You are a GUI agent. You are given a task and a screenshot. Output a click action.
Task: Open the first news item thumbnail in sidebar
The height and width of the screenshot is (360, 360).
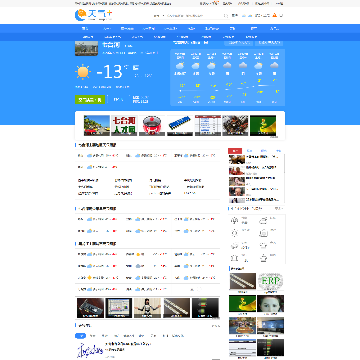pos(237,159)
